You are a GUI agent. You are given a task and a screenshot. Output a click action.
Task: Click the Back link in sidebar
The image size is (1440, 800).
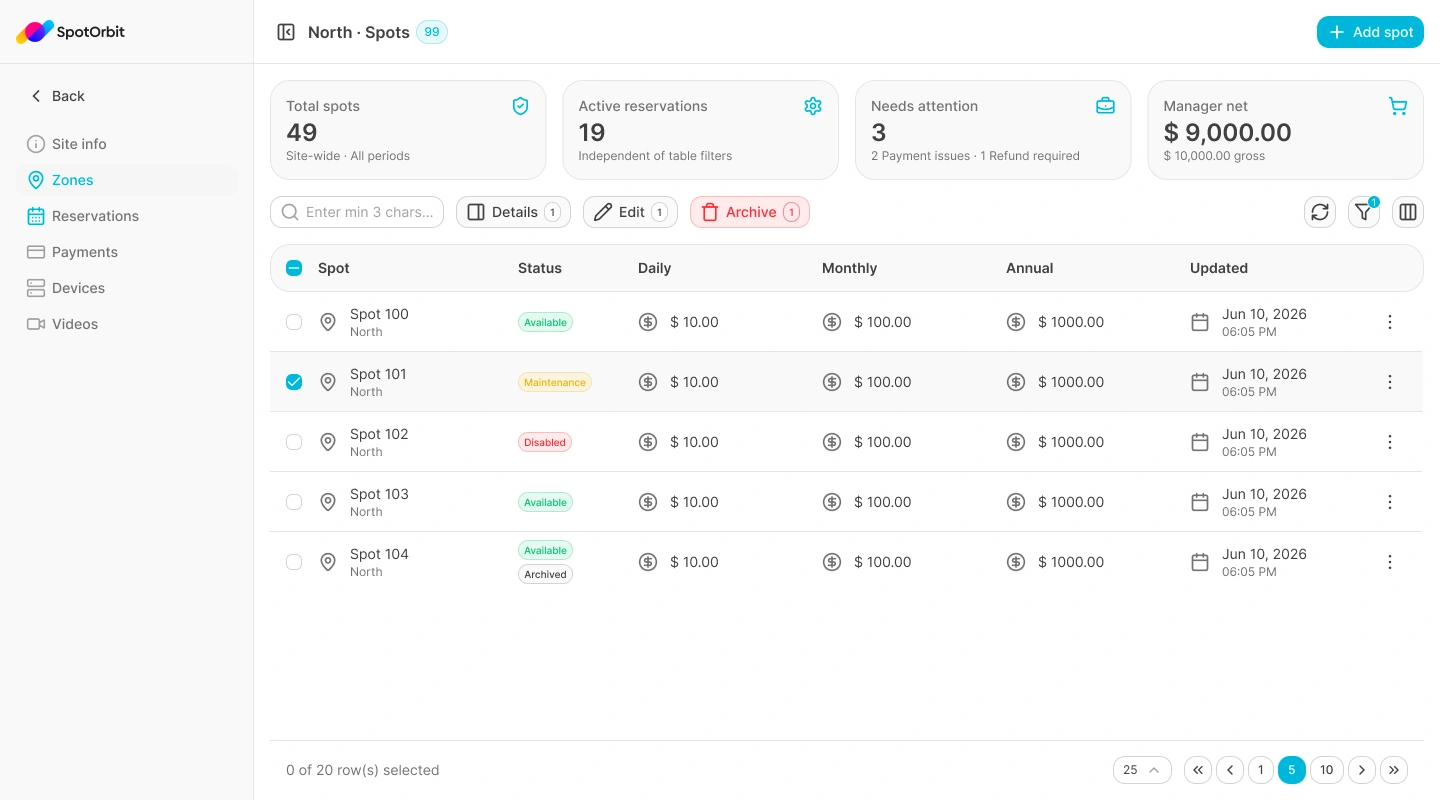pos(57,96)
